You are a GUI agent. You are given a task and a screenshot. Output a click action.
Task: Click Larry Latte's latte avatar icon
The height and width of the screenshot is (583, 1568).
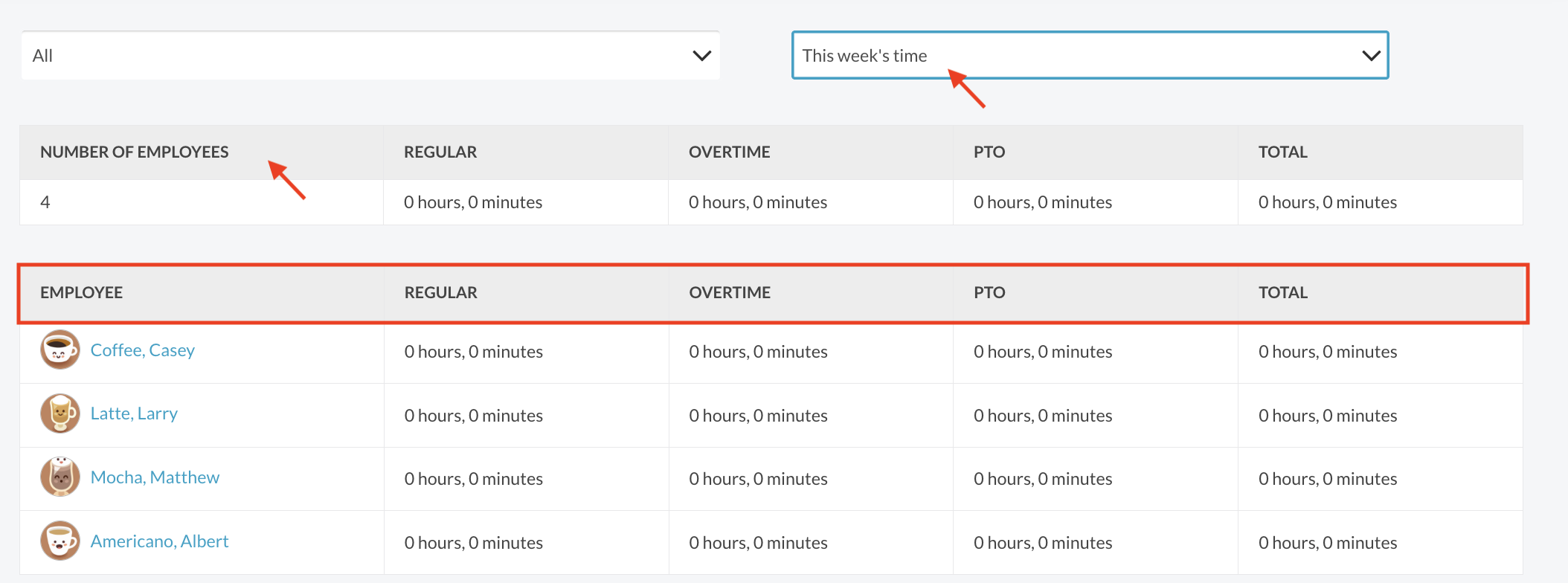point(60,413)
